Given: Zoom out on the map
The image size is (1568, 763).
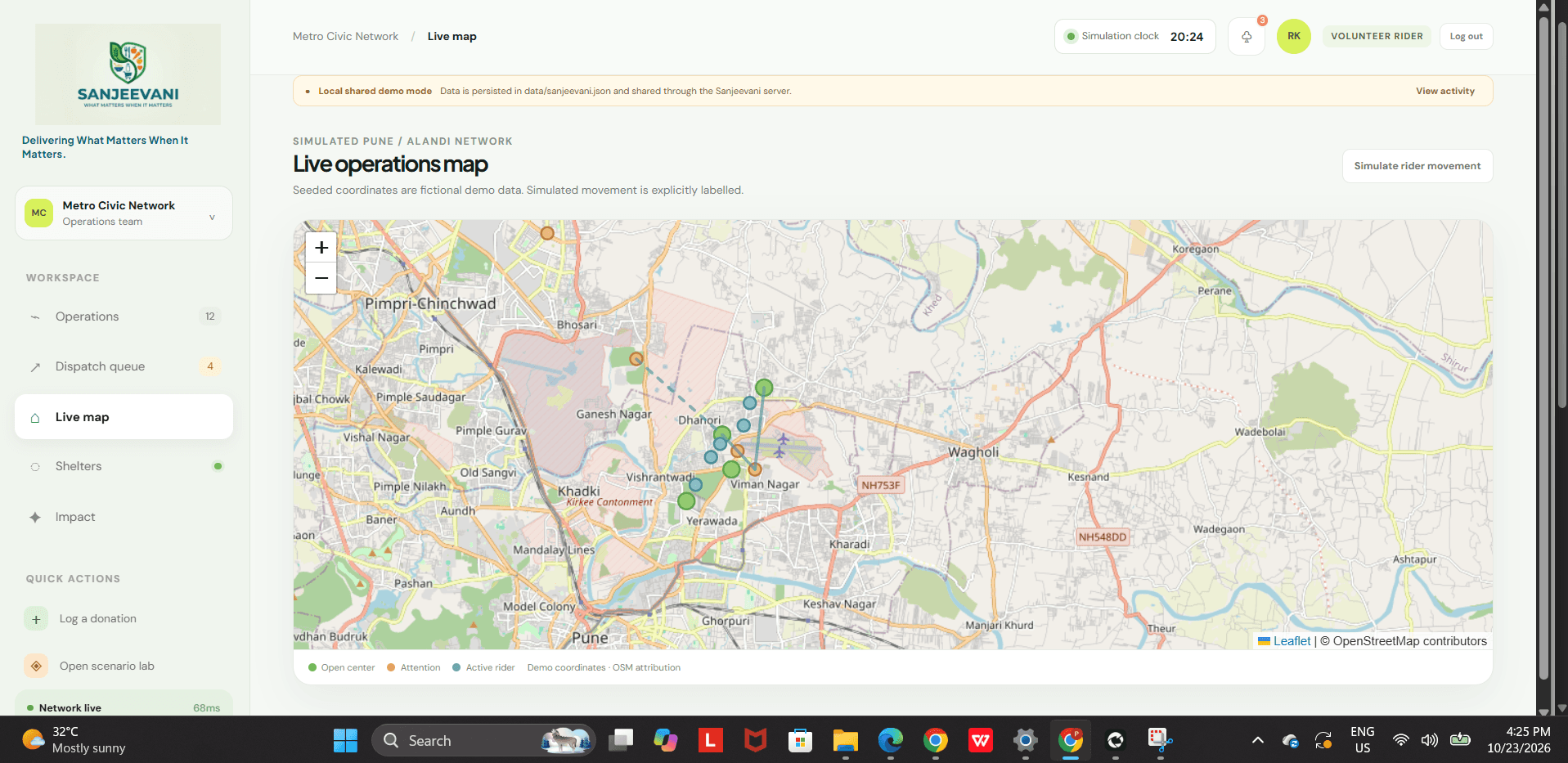Looking at the screenshot, I should (321, 278).
